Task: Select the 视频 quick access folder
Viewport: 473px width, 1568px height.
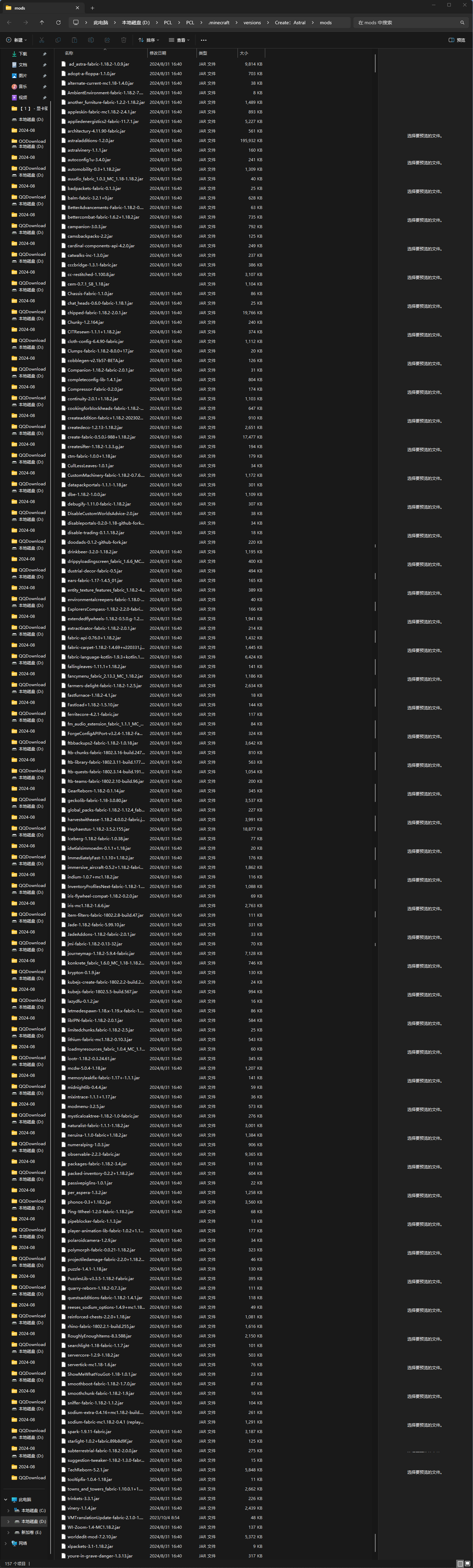Action: coord(23,97)
